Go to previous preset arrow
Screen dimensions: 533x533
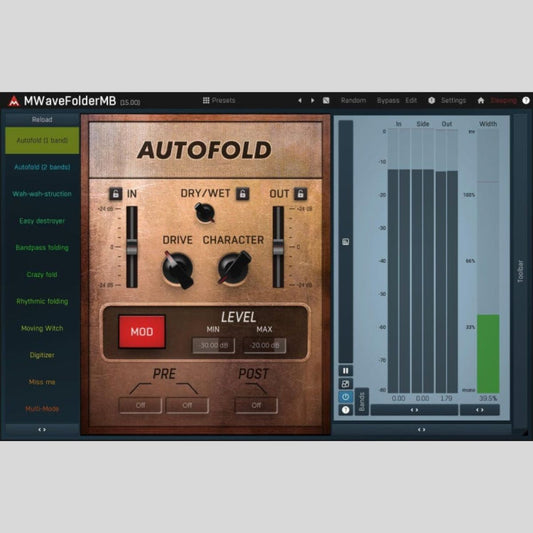coord(300,100)
